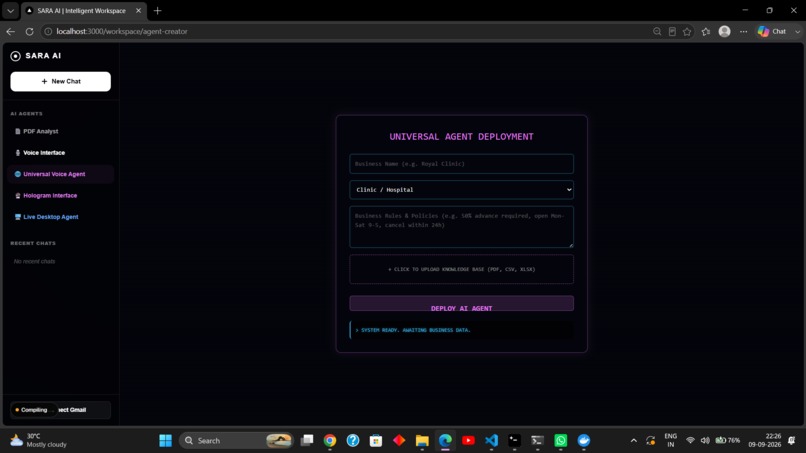View site information icon
The height and width of the screenshot is (453, 806).
point(48,31)
